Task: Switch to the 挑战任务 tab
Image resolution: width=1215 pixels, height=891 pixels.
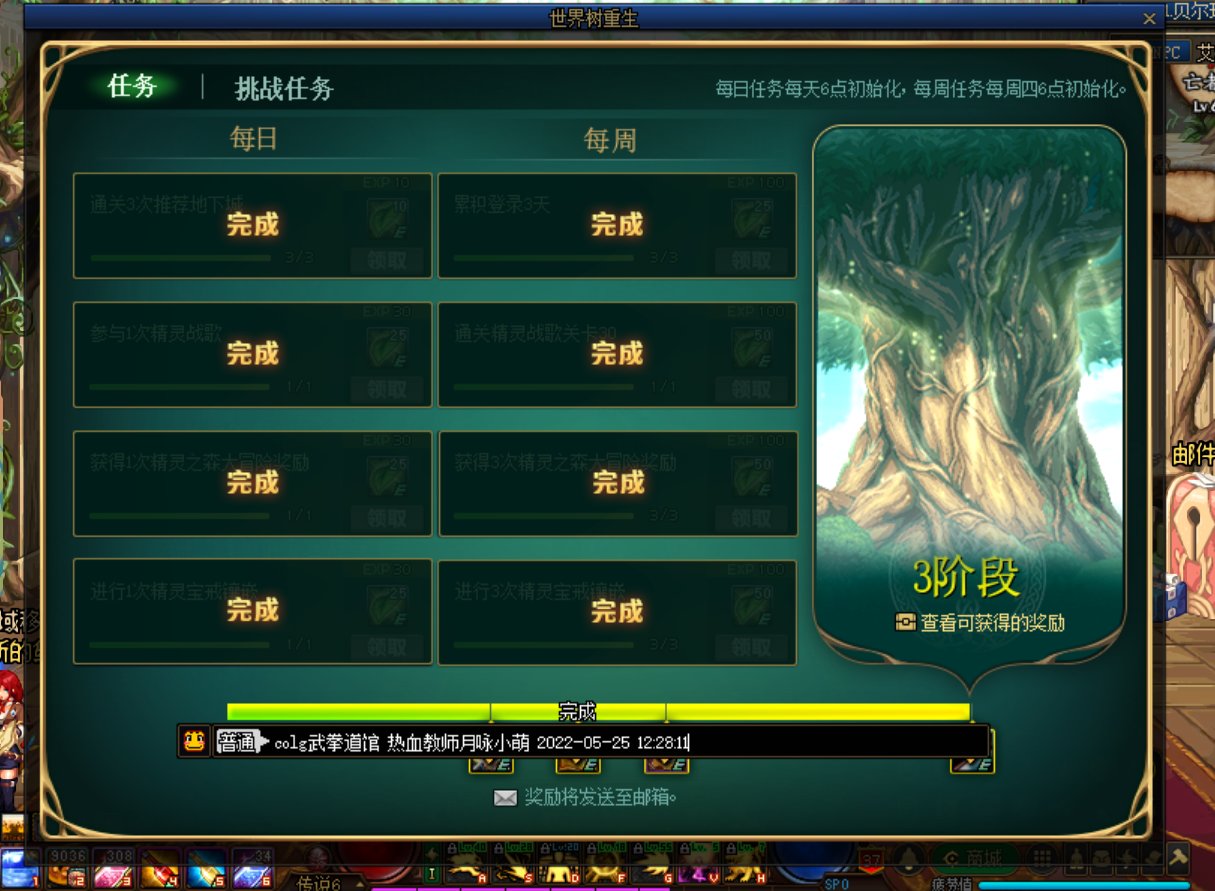Action: [x=284, y=89]
